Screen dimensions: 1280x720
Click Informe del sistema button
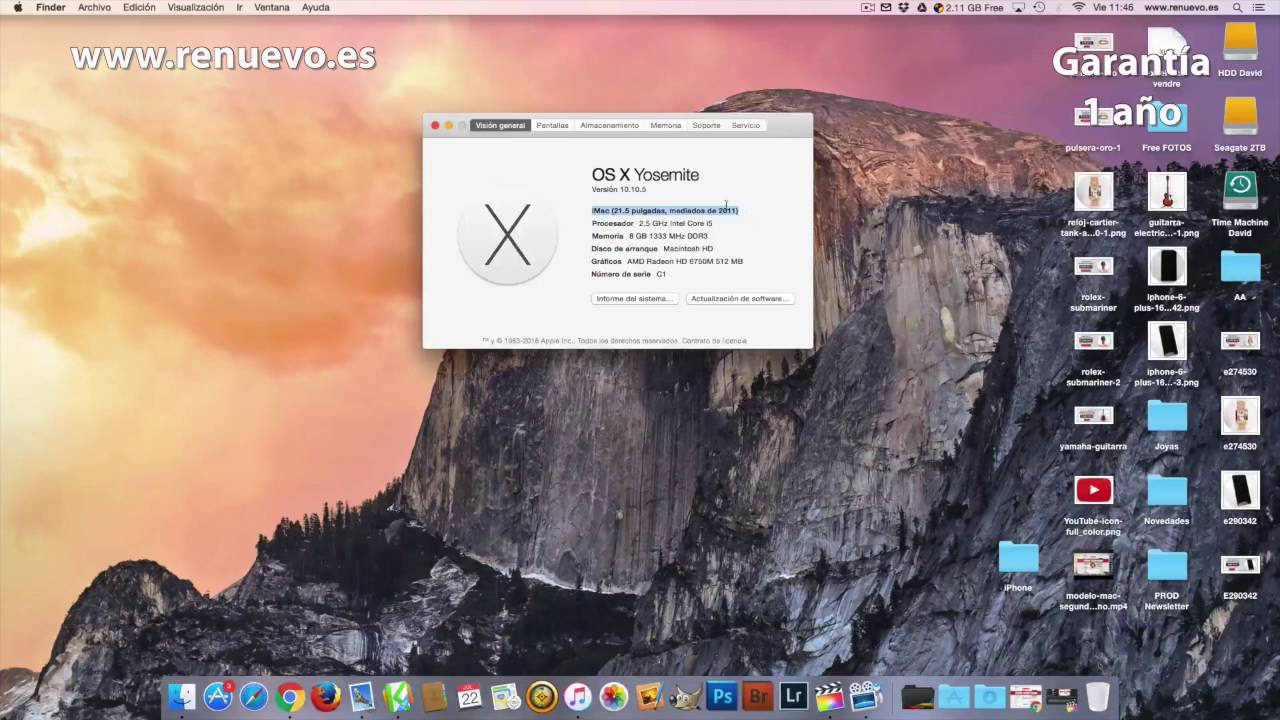pos(635,298)
